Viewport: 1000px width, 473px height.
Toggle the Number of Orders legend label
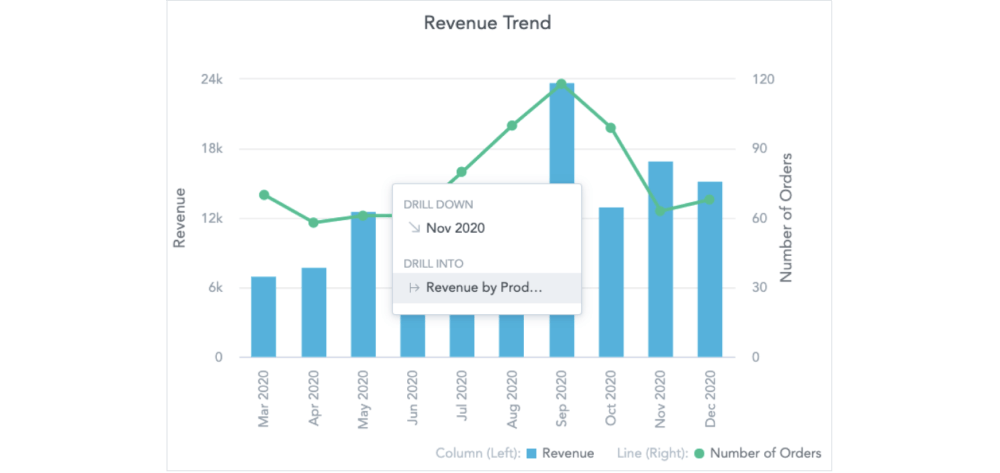click(765, 453)
